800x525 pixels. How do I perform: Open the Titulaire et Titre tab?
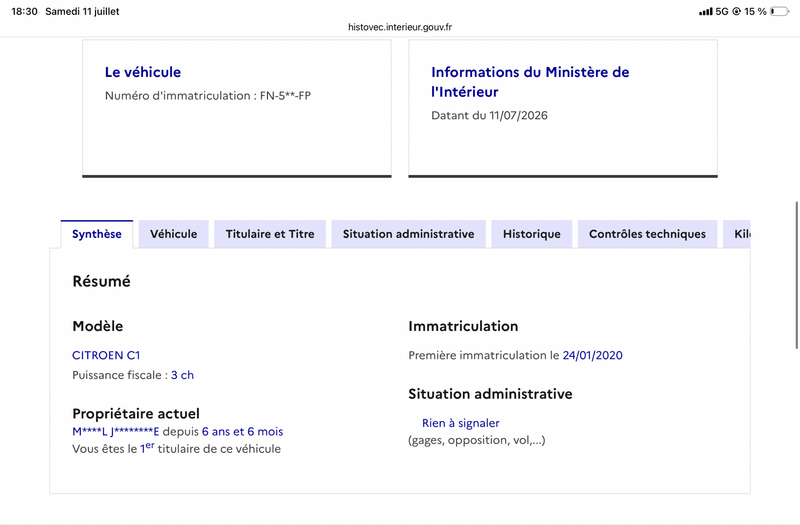click(x=270, y=234)
